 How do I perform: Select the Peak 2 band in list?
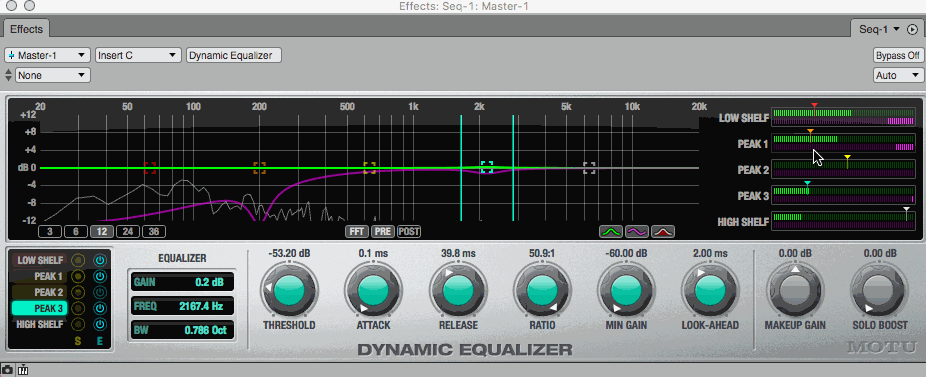pos(40,292)
